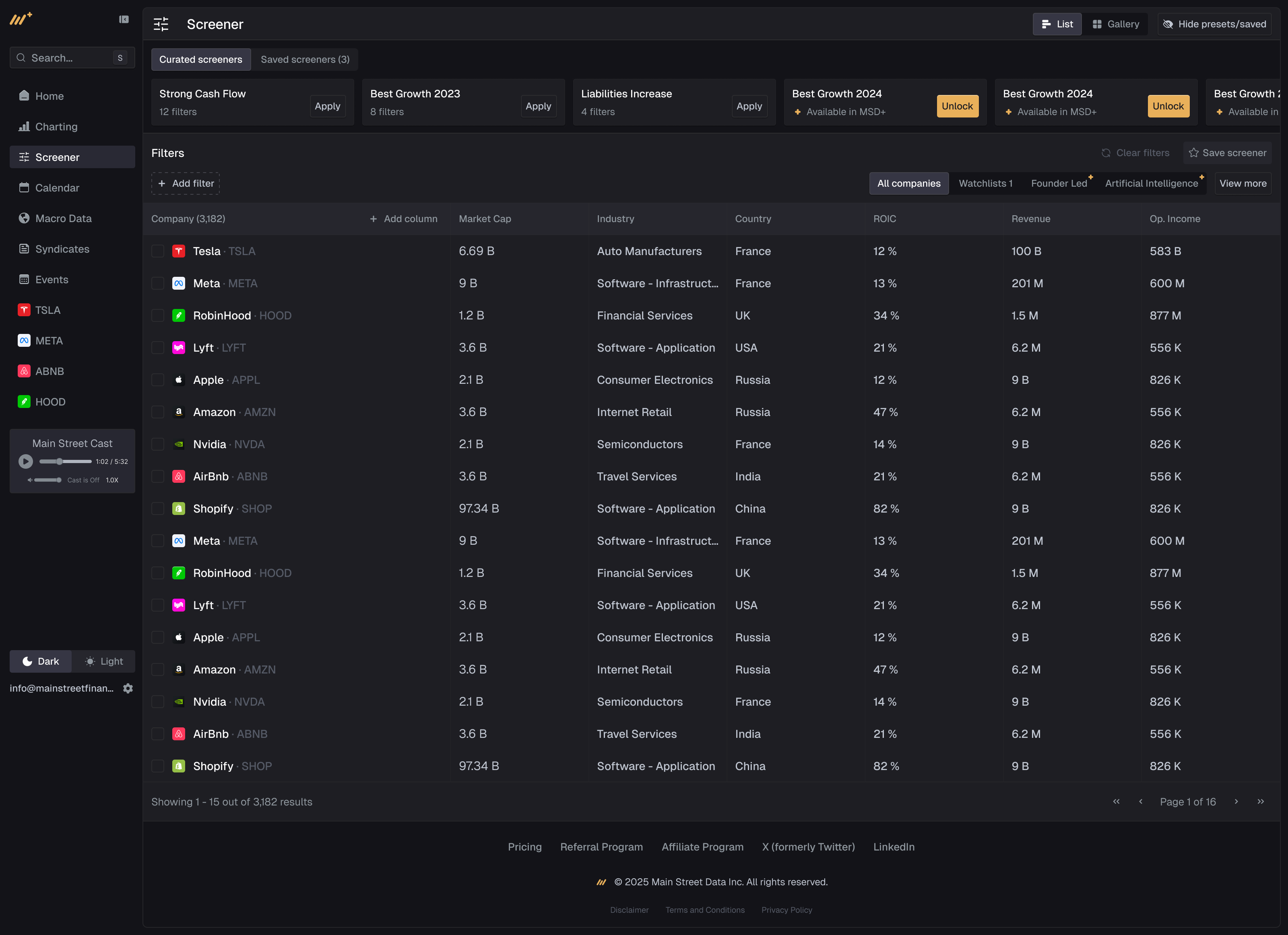Go to next page chevron
The height and width of the screenshot is (935, 1288).
tap(1236, 801)
